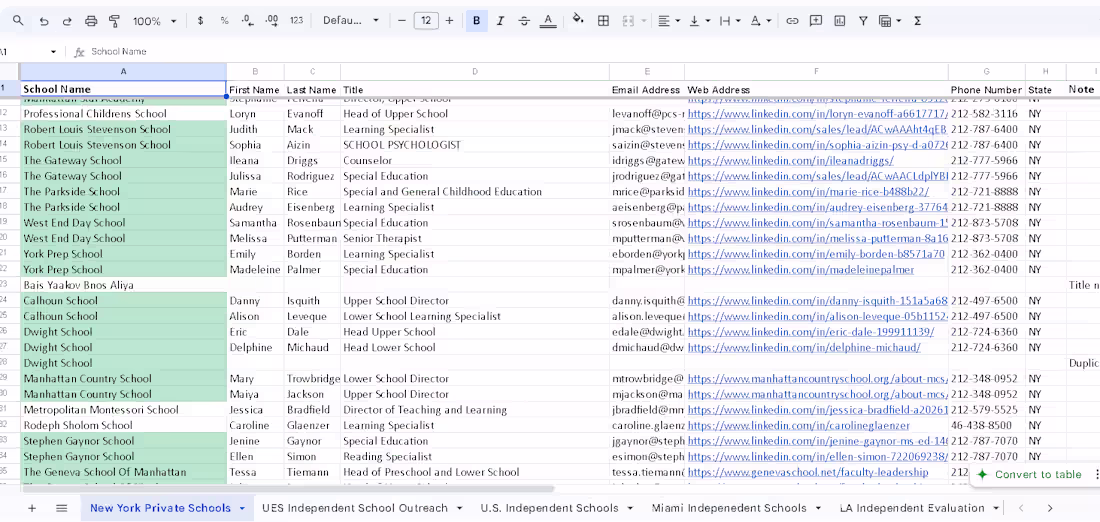Open the search menus magnifier icon
This screenshot has width=1100, height=522.
click(18, 21)
